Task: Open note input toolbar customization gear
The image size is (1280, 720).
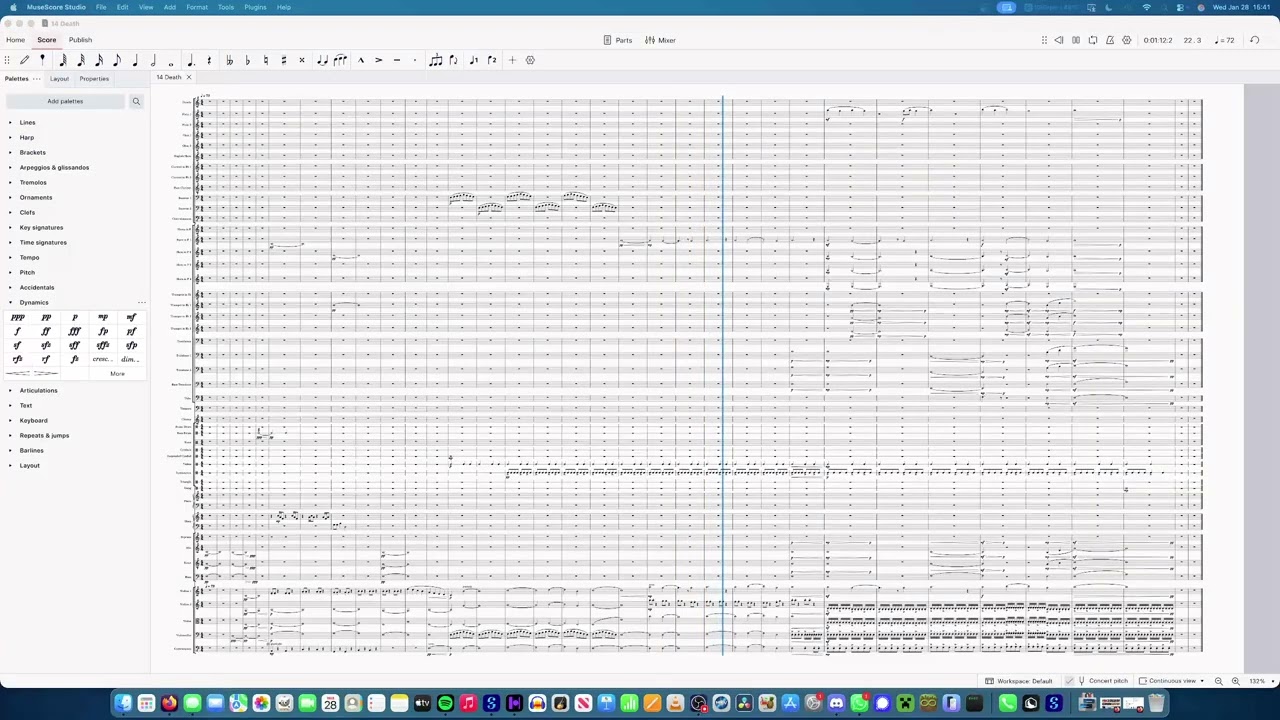Action: point(530,60)
